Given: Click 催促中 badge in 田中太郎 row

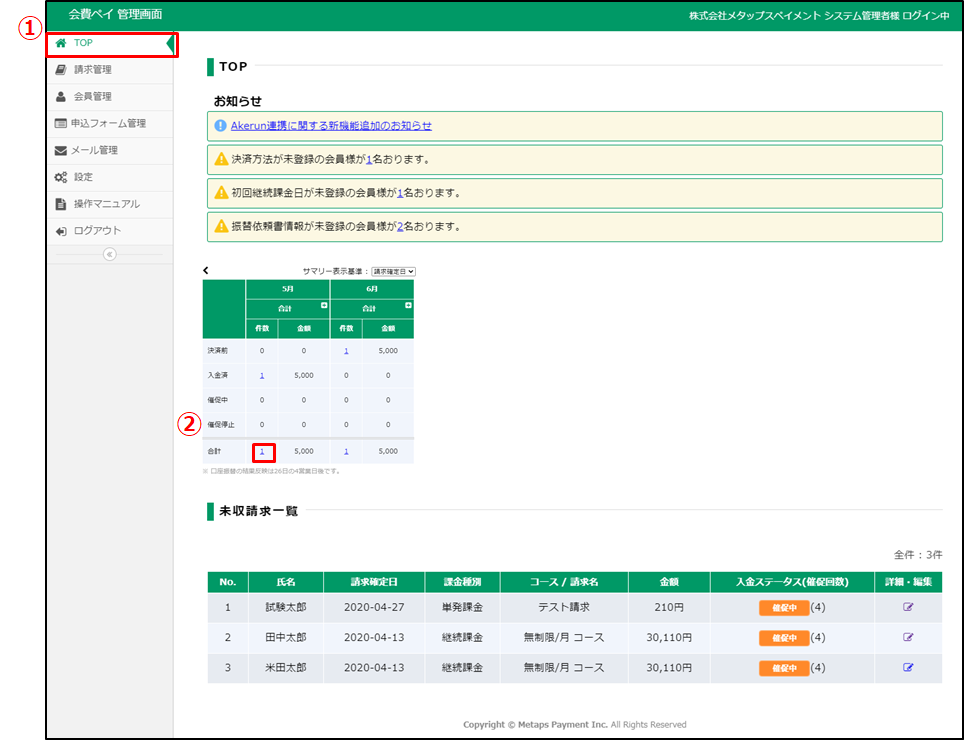Looking at the screenshot, I should point(784,638).
